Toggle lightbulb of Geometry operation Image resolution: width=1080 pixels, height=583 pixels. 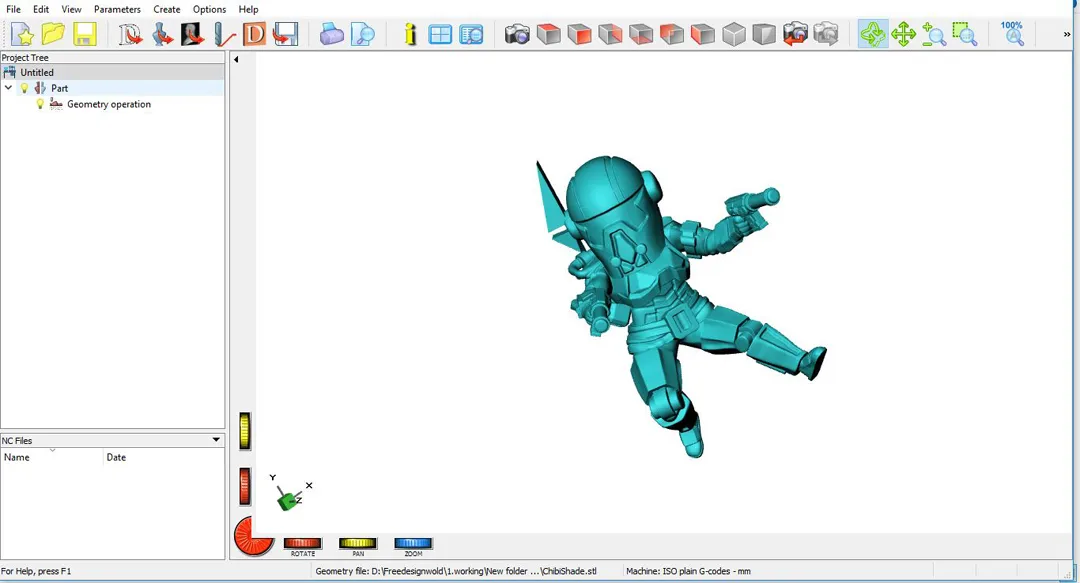click(x=41, y=104)
